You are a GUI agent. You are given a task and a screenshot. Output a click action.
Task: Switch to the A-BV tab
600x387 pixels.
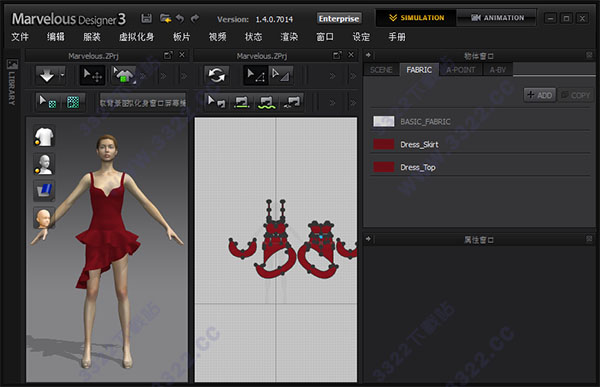pyautogui.click(x=497, y=70)
